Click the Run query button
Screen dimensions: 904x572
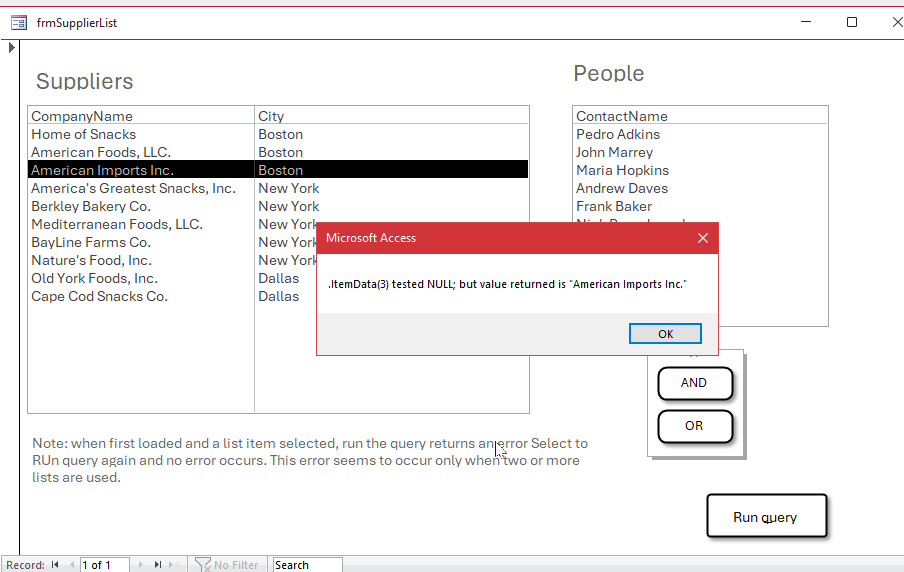766,517
